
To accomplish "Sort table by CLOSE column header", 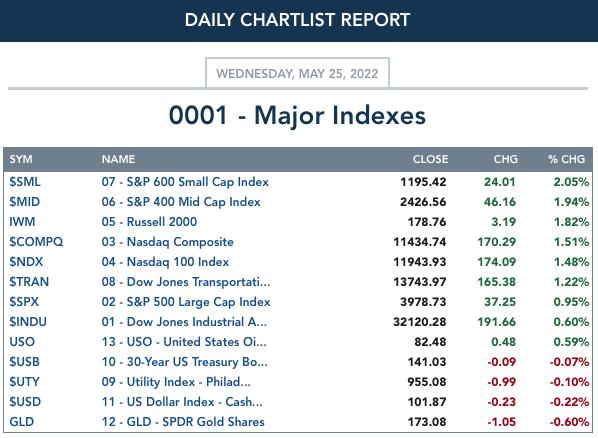I will tap(430, 159).
